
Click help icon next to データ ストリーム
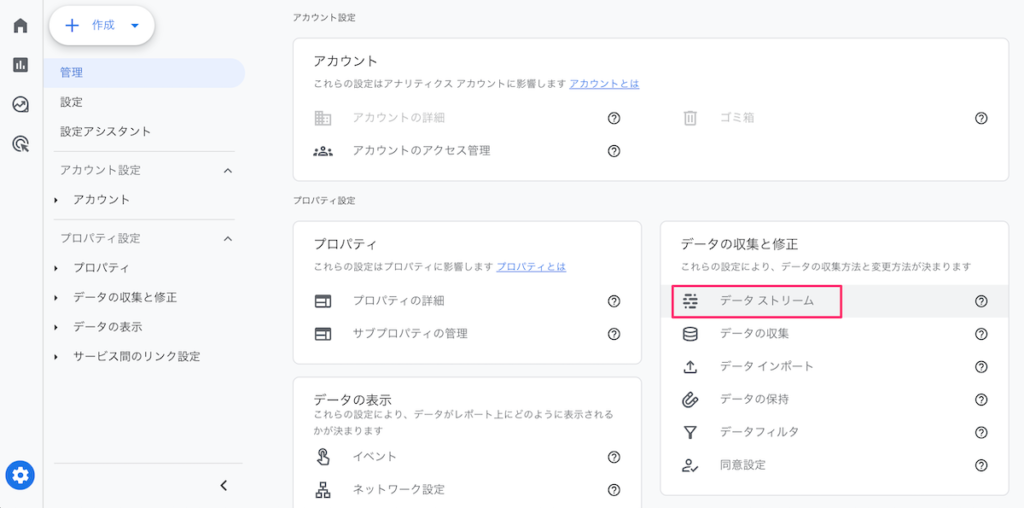coord(980,301)
